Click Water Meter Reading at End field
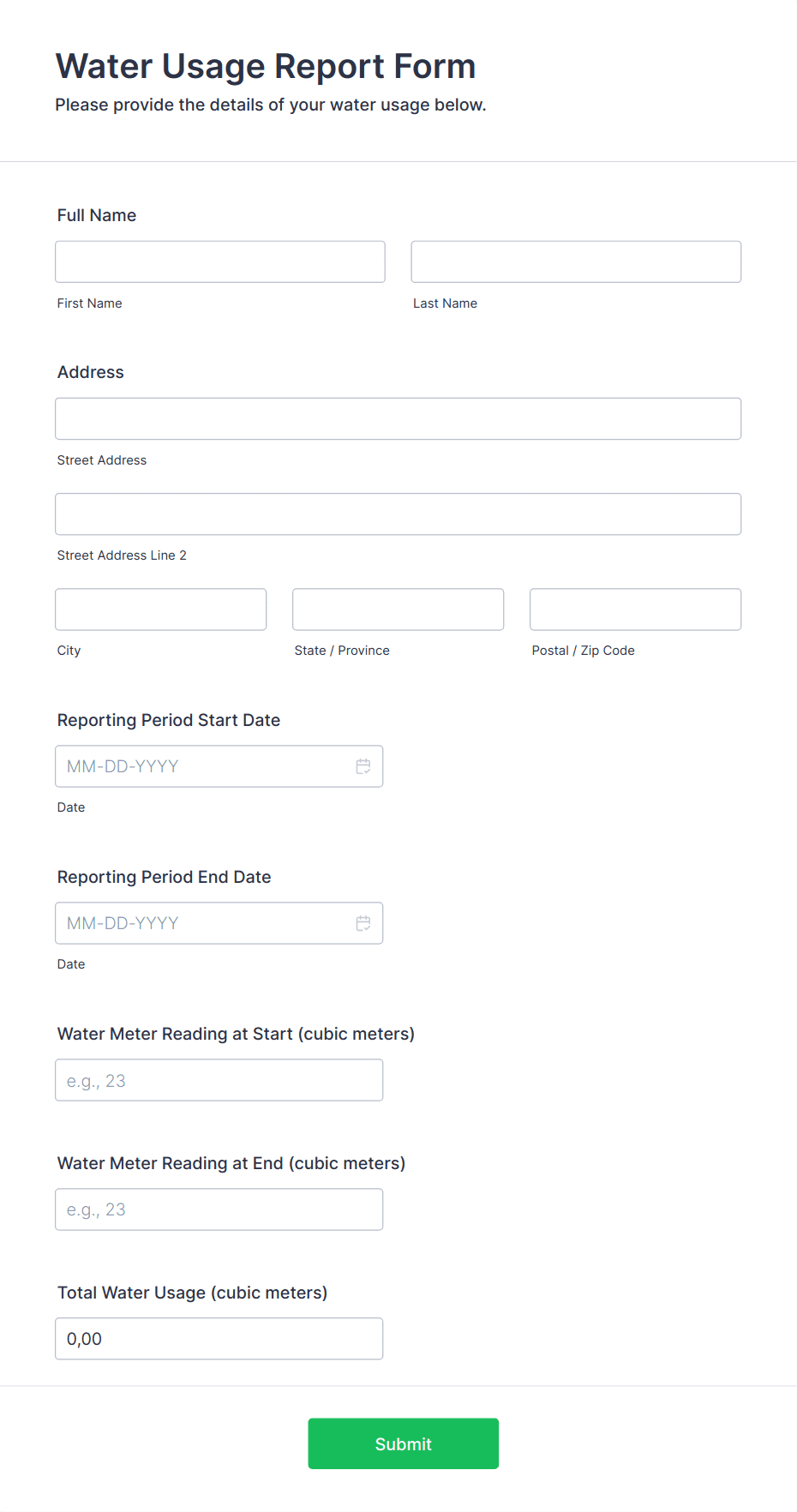This screenshot has height=1512, width=797. pos(219,1209)
